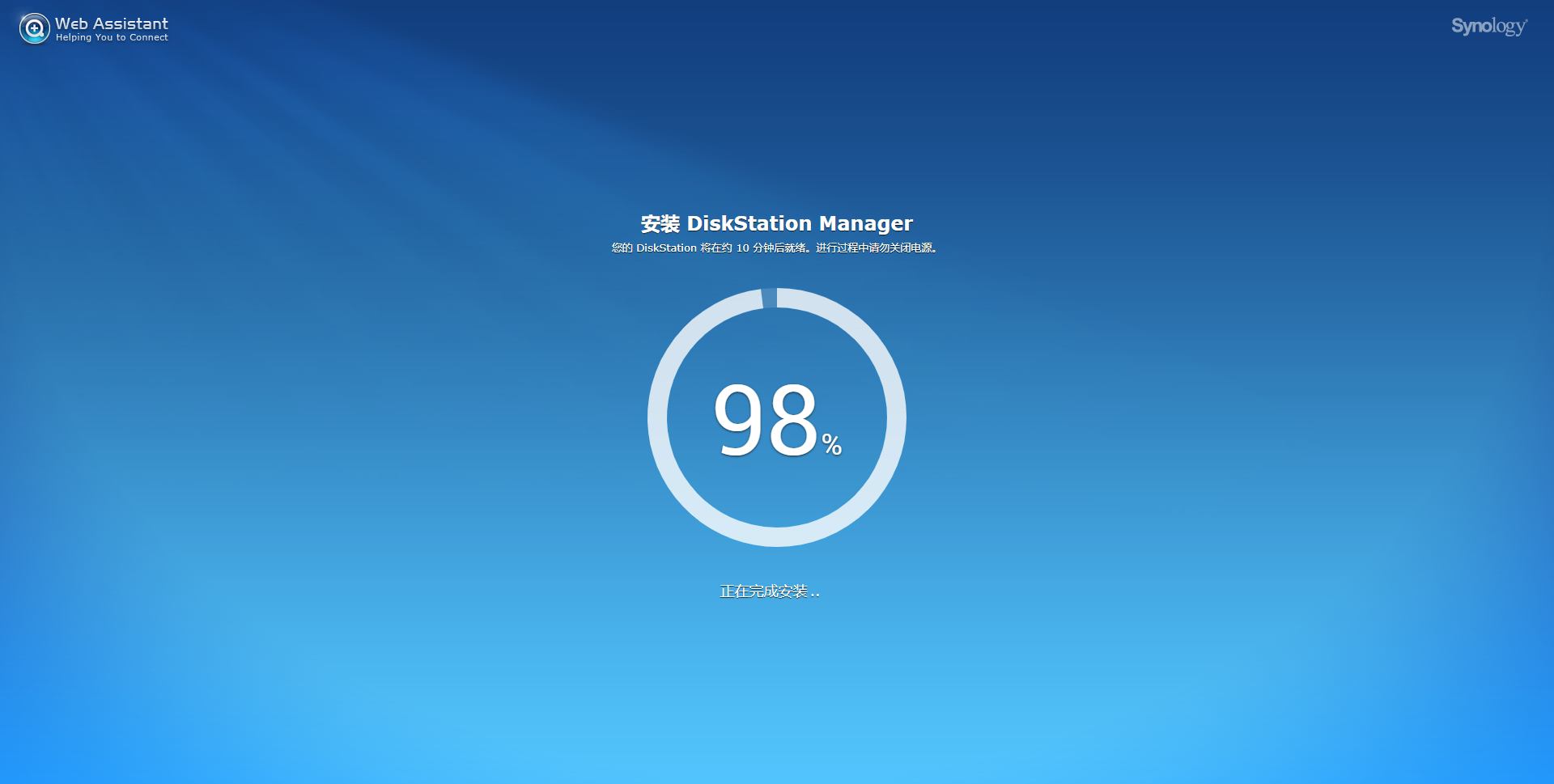Click the 10 分钟 ready-time notice line

775,248
